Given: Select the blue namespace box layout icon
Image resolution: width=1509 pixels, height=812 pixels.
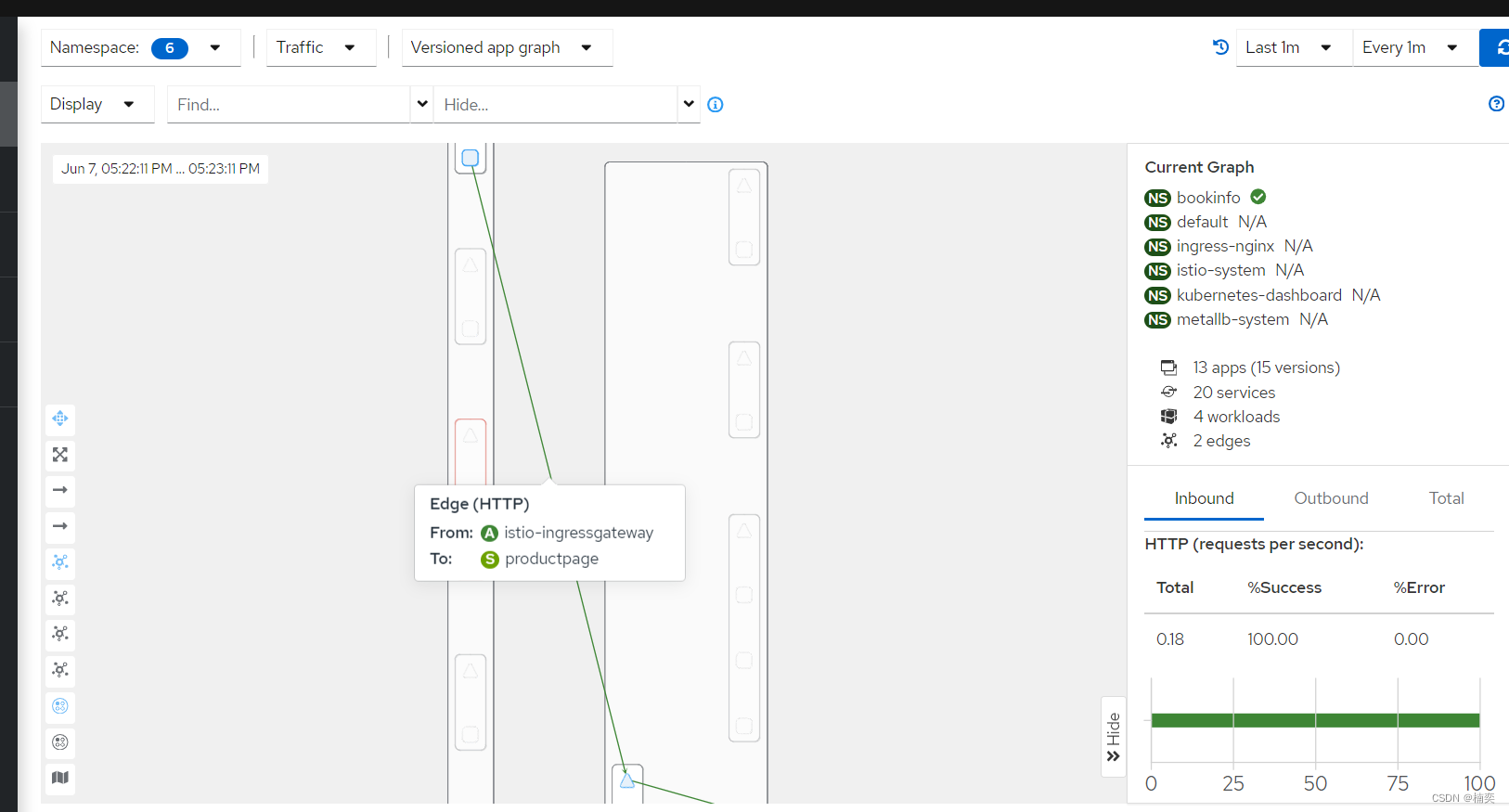Looking at the screenshot, I should pos(60,706).
